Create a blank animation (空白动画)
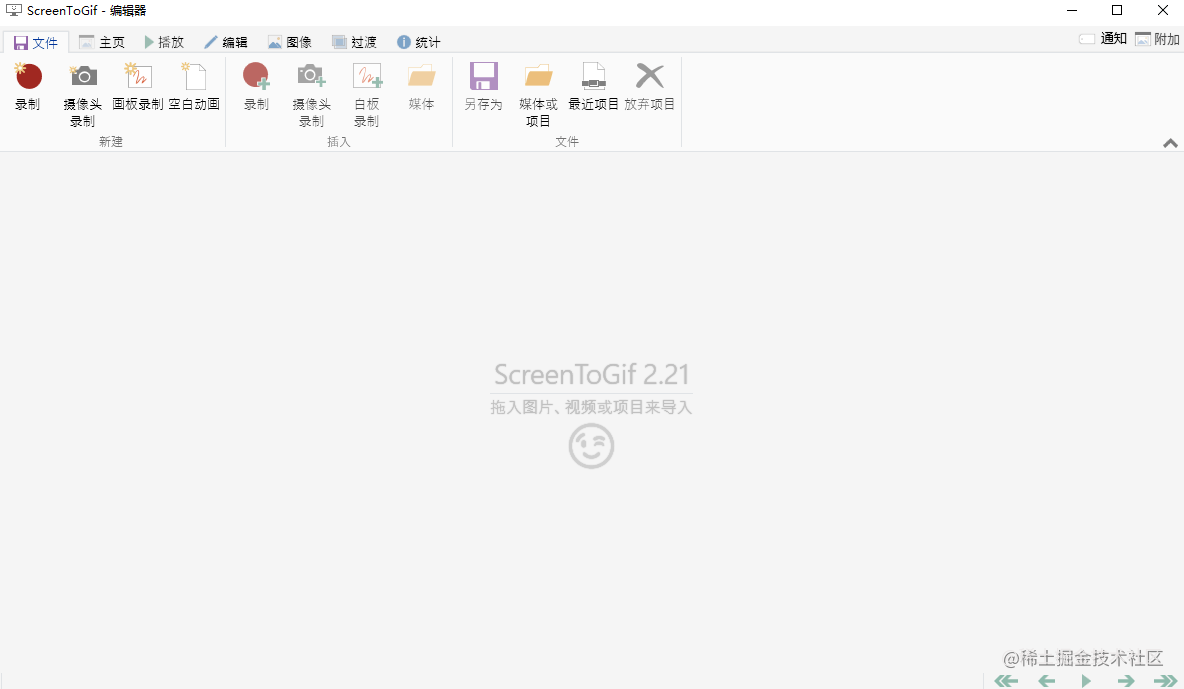Screen dimensions: 1184x689 pyautogui.click(x=194, y=88)
